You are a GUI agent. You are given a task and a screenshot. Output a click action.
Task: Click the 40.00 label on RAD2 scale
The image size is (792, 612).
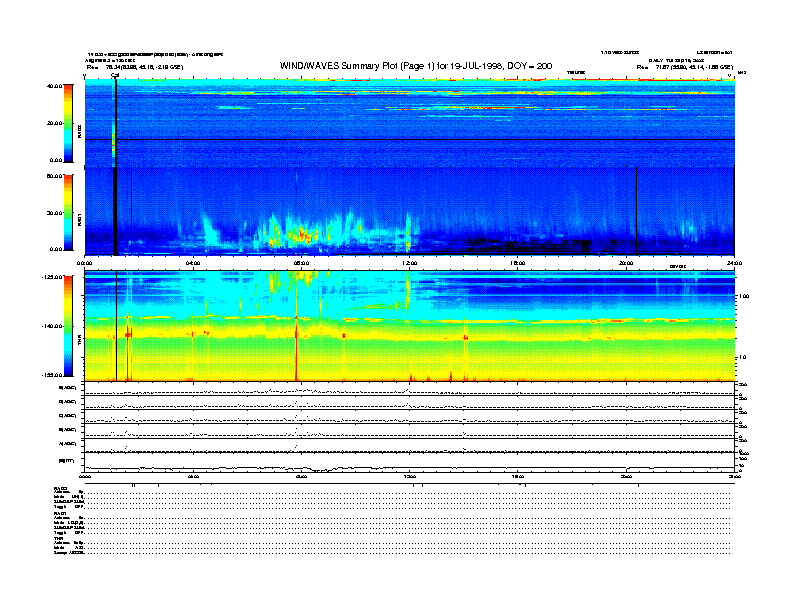[54, 86]
